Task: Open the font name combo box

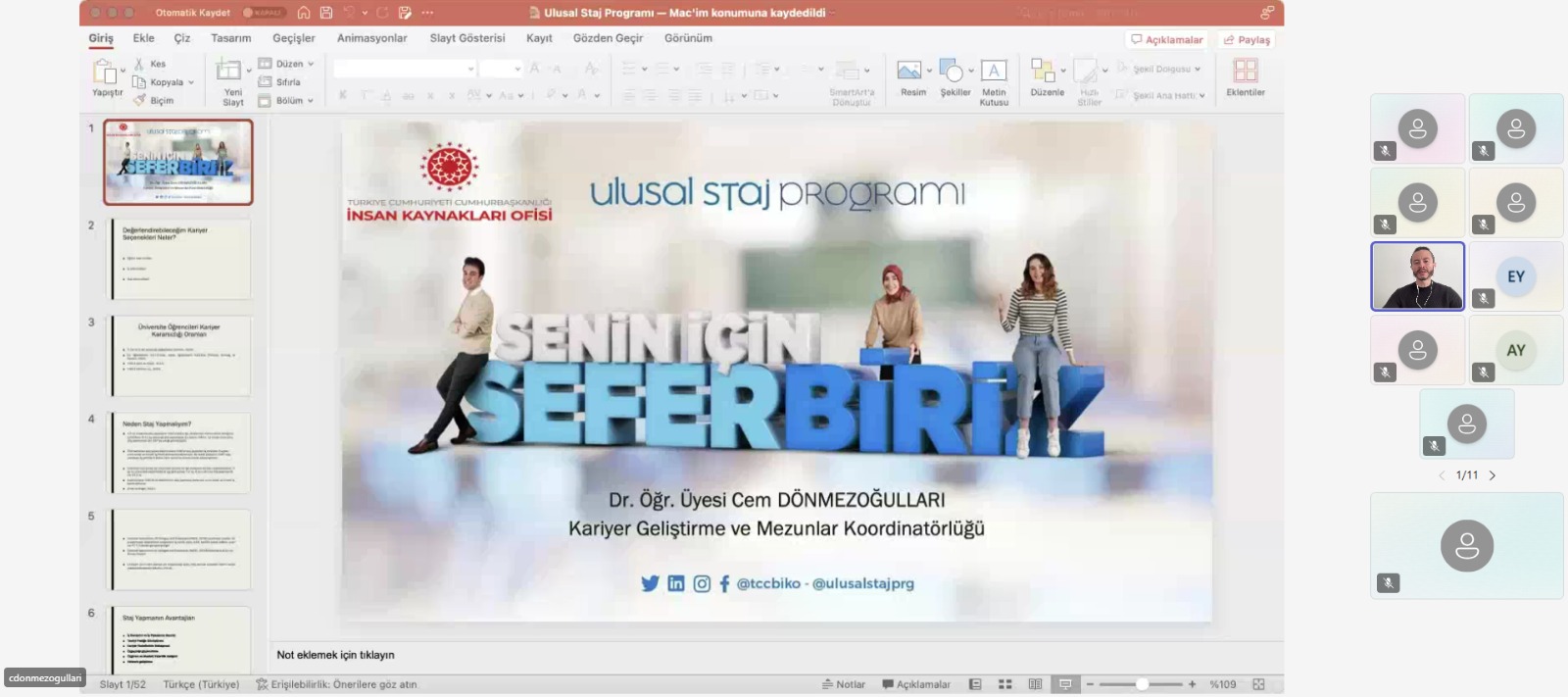Action: (x=404, y=69)
